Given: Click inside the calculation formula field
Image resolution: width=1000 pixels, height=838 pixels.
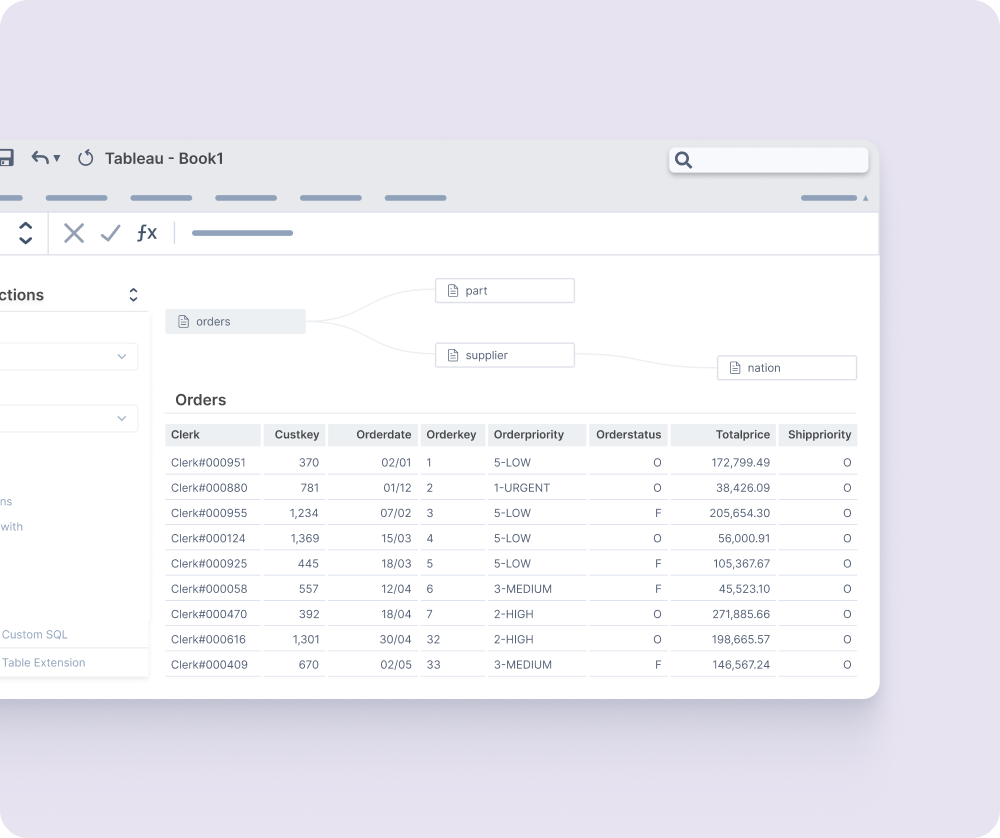Looking at the screenshot, I should [242, 232].
